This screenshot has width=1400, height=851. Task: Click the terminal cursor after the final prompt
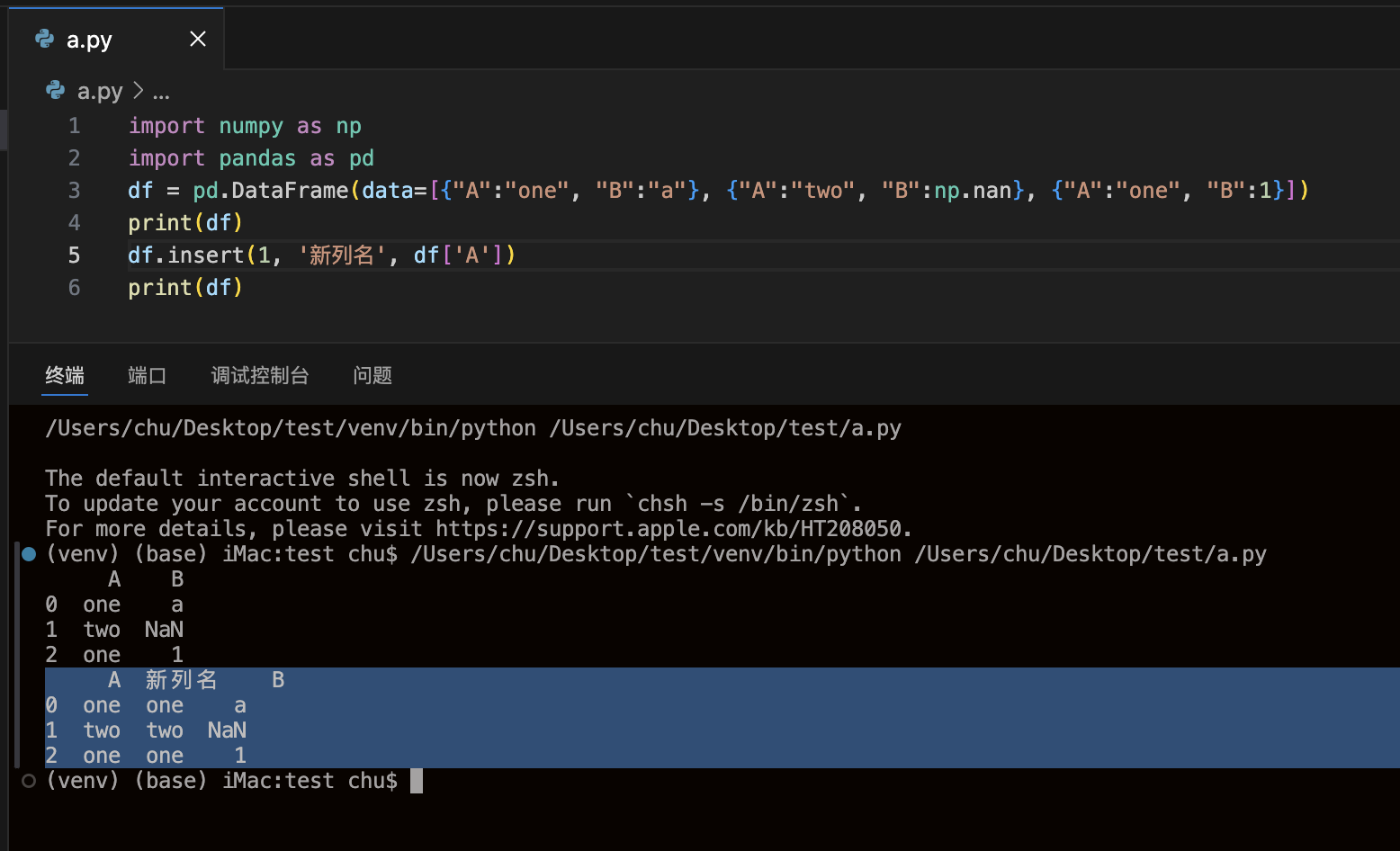416,781
